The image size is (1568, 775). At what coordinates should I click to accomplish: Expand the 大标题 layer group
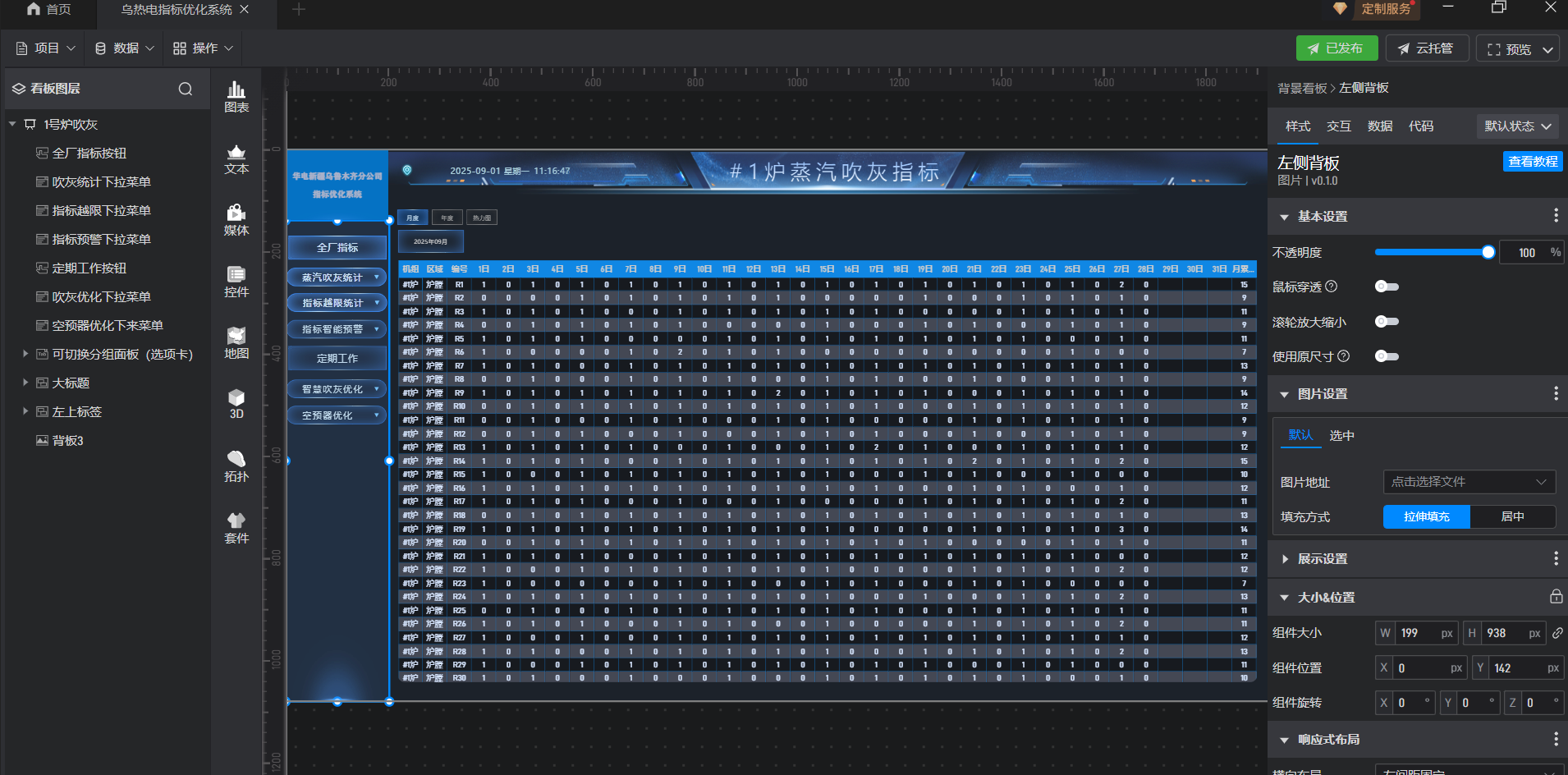click(25, 383)
